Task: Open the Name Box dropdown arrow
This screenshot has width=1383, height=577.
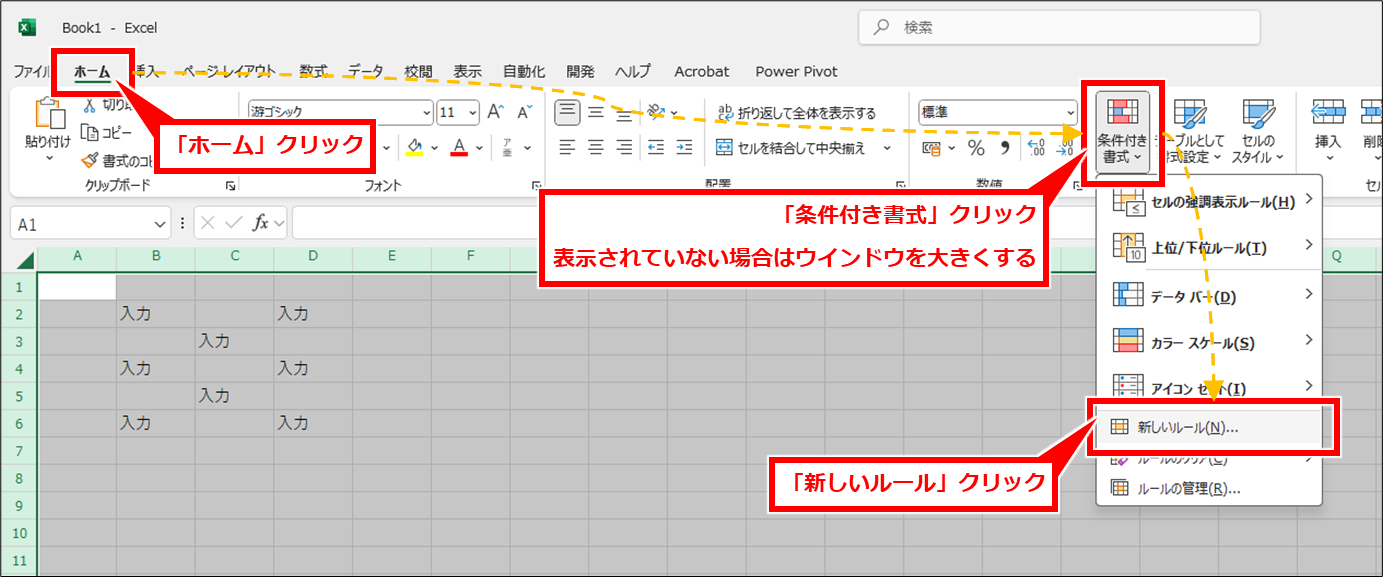Action: coord(161,224)
